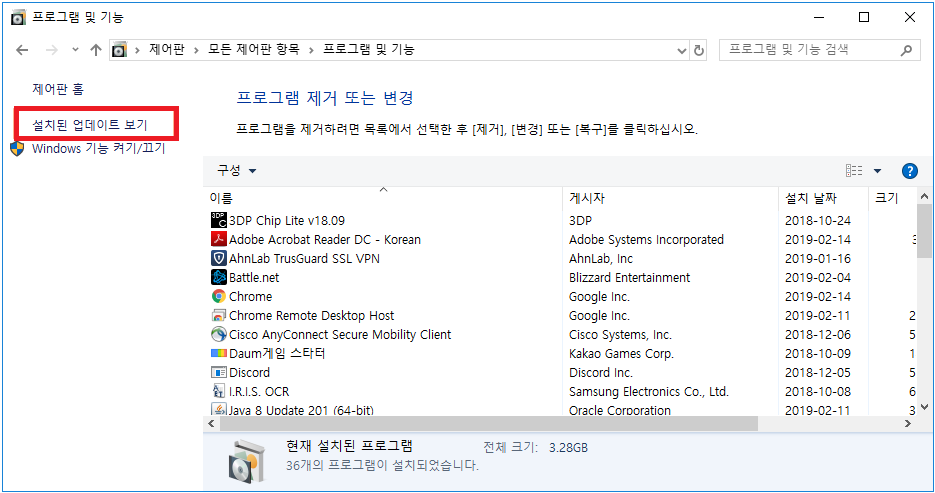Open Windows 기능 켜기/끄기 link
Image resolution: width=935 pixels, height=493 pixels.
[x=98, y=148]
